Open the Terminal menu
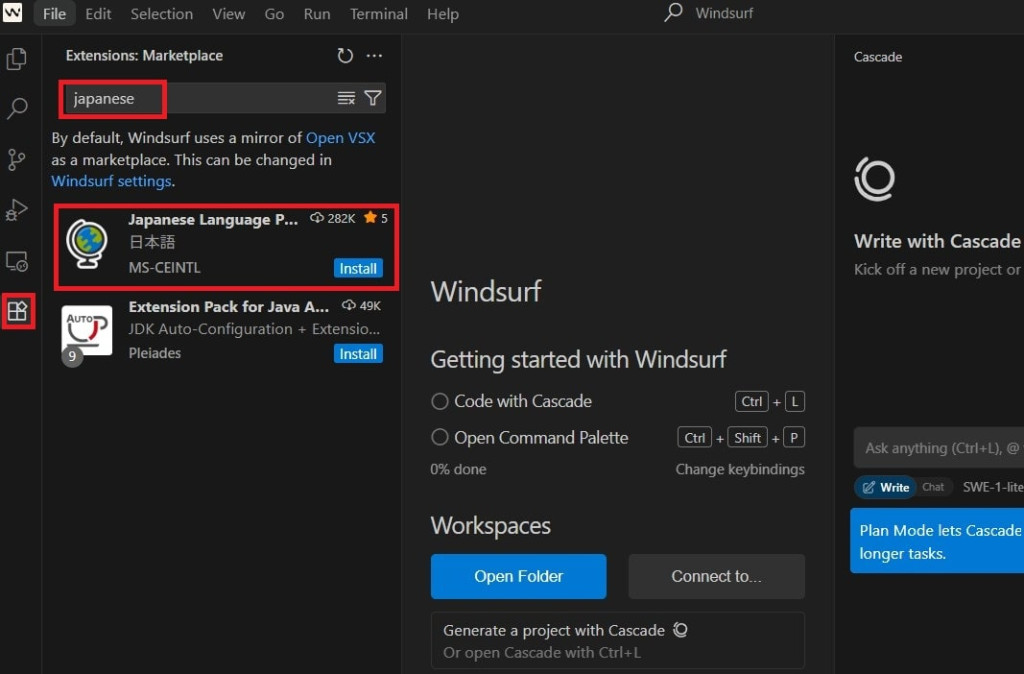The width and height of the screenshot is (1024, 674). (379, 14)
